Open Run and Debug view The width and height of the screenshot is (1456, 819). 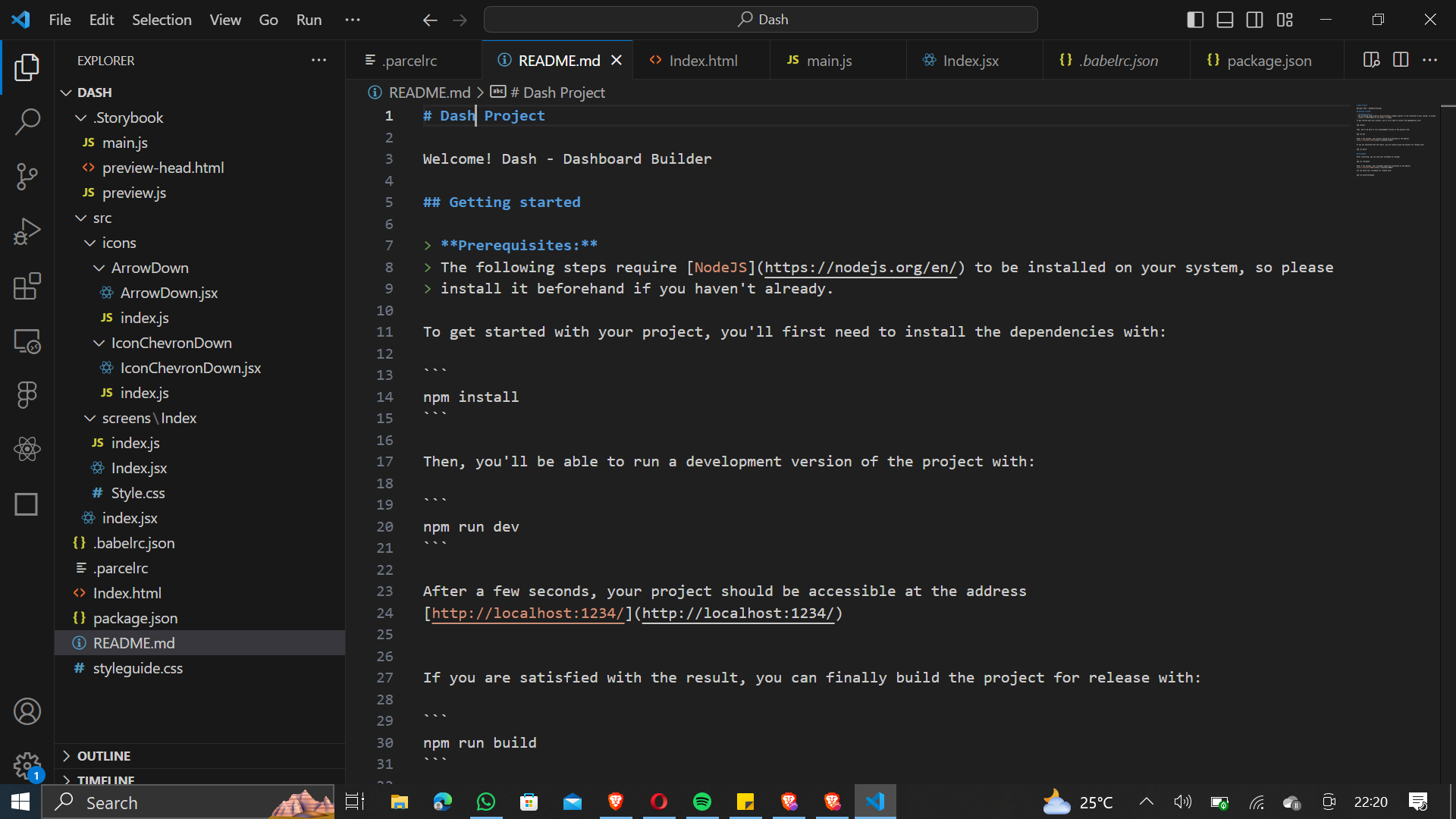[27, 231]
